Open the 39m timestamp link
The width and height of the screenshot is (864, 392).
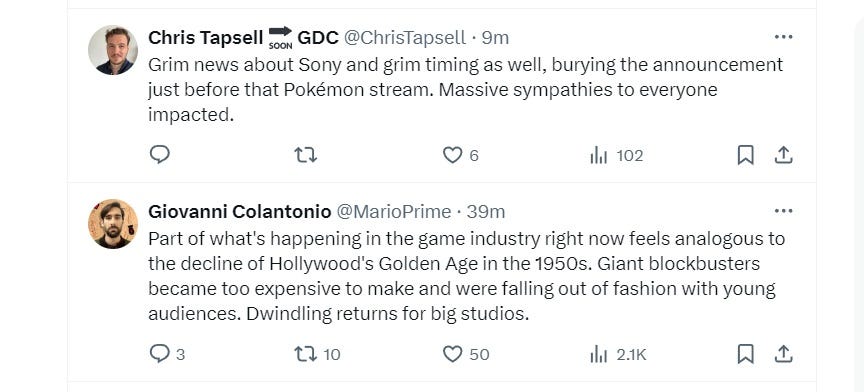tap(486, 212)
